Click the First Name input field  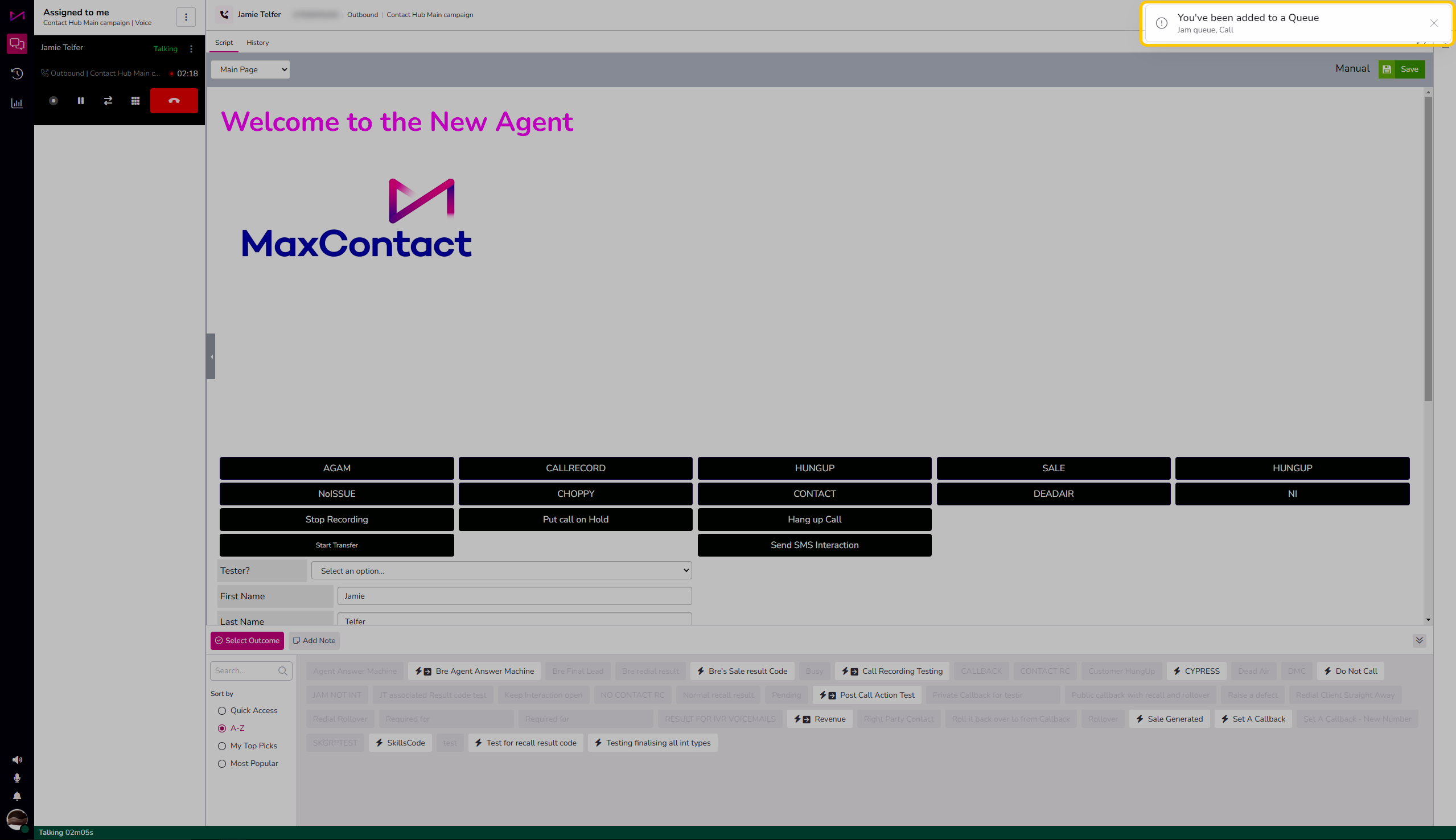pos(515,596)
